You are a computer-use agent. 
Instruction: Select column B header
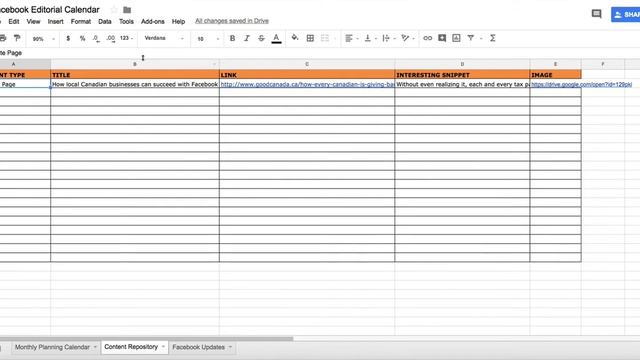(x=135, y=64)
